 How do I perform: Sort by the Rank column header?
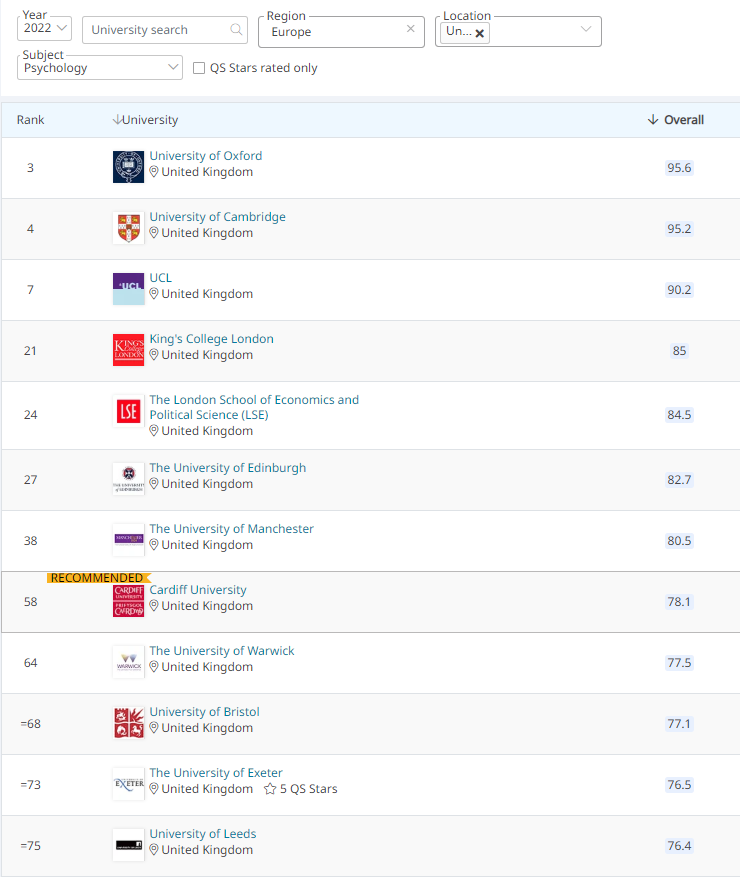(30, 120)
